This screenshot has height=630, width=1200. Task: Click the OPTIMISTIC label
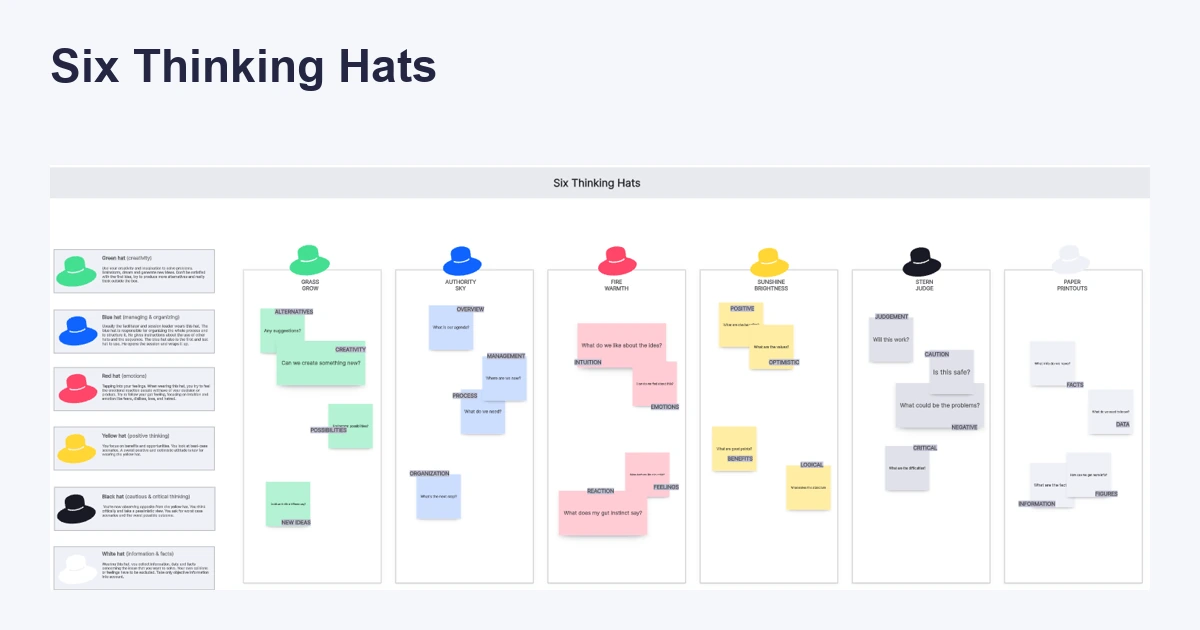[x=784, y=362]
